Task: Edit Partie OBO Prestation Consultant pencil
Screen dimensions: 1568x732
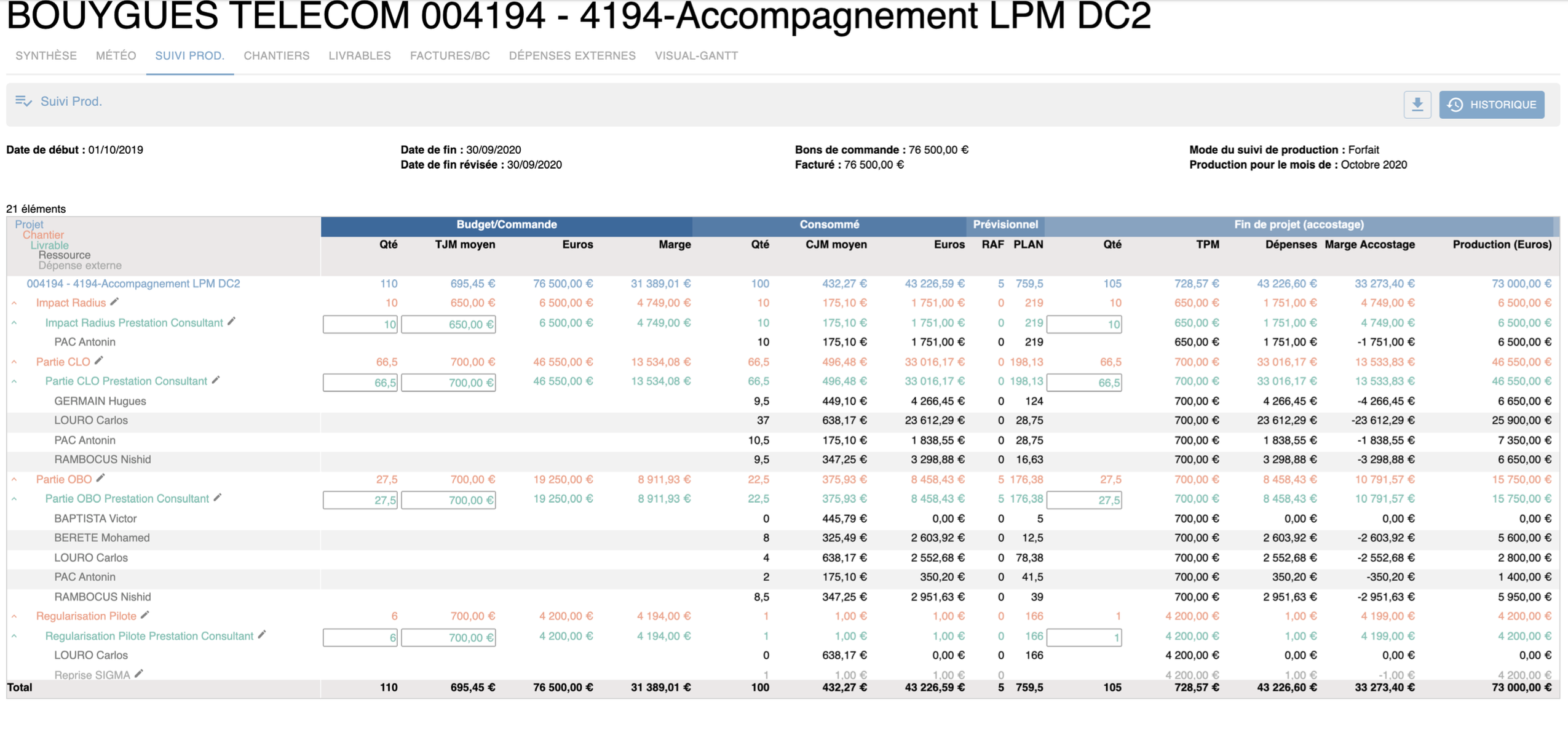Action: tap(218, 498)
